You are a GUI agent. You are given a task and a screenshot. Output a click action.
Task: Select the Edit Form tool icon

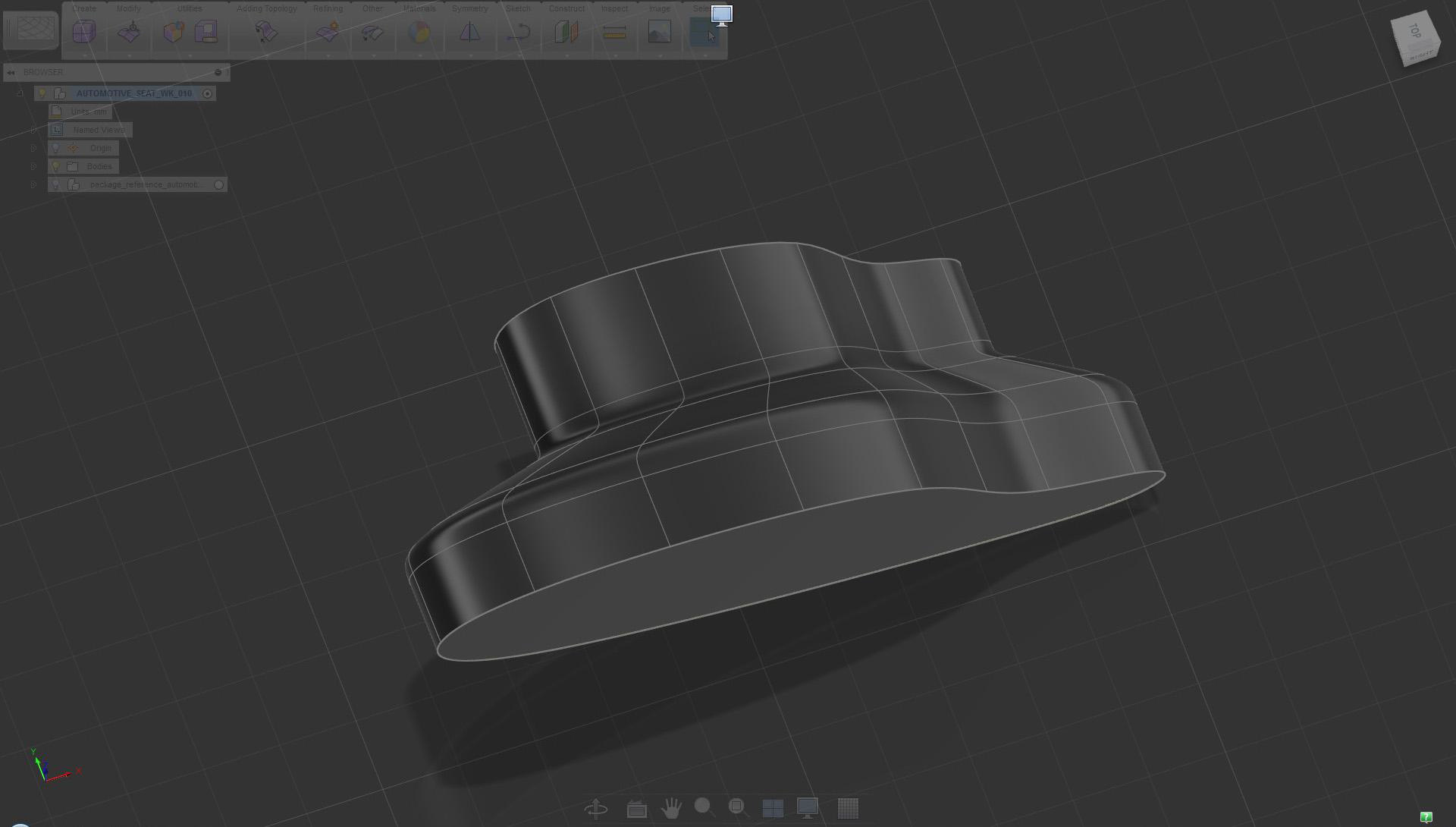click(x=130, y=32)
